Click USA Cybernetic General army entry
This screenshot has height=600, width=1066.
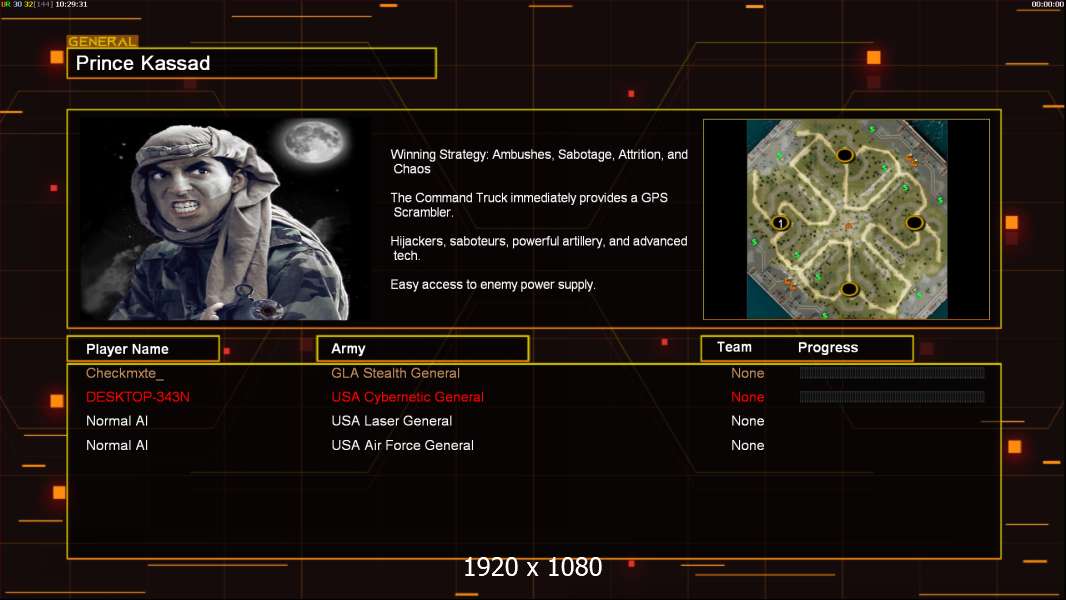click(407, 397)
